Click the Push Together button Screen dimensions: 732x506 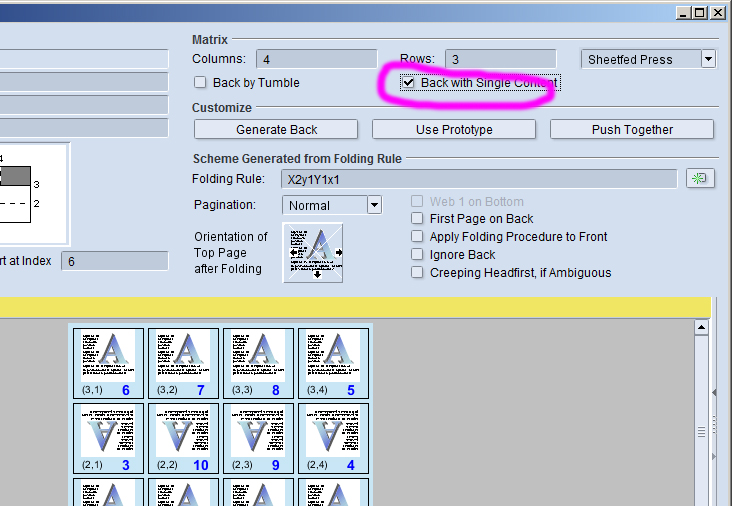coord(632,129)
